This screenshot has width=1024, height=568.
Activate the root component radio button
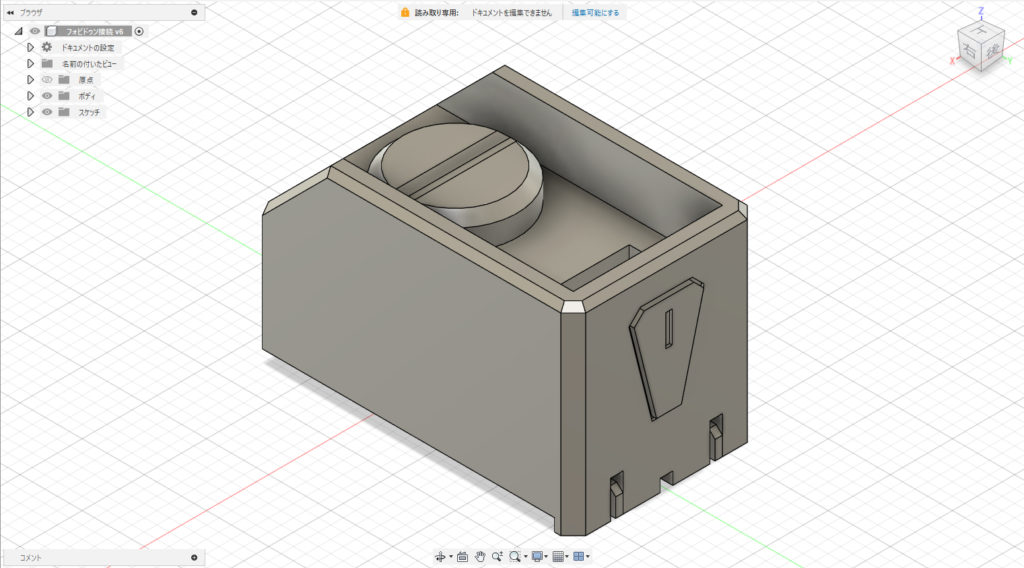click(139, 31)
